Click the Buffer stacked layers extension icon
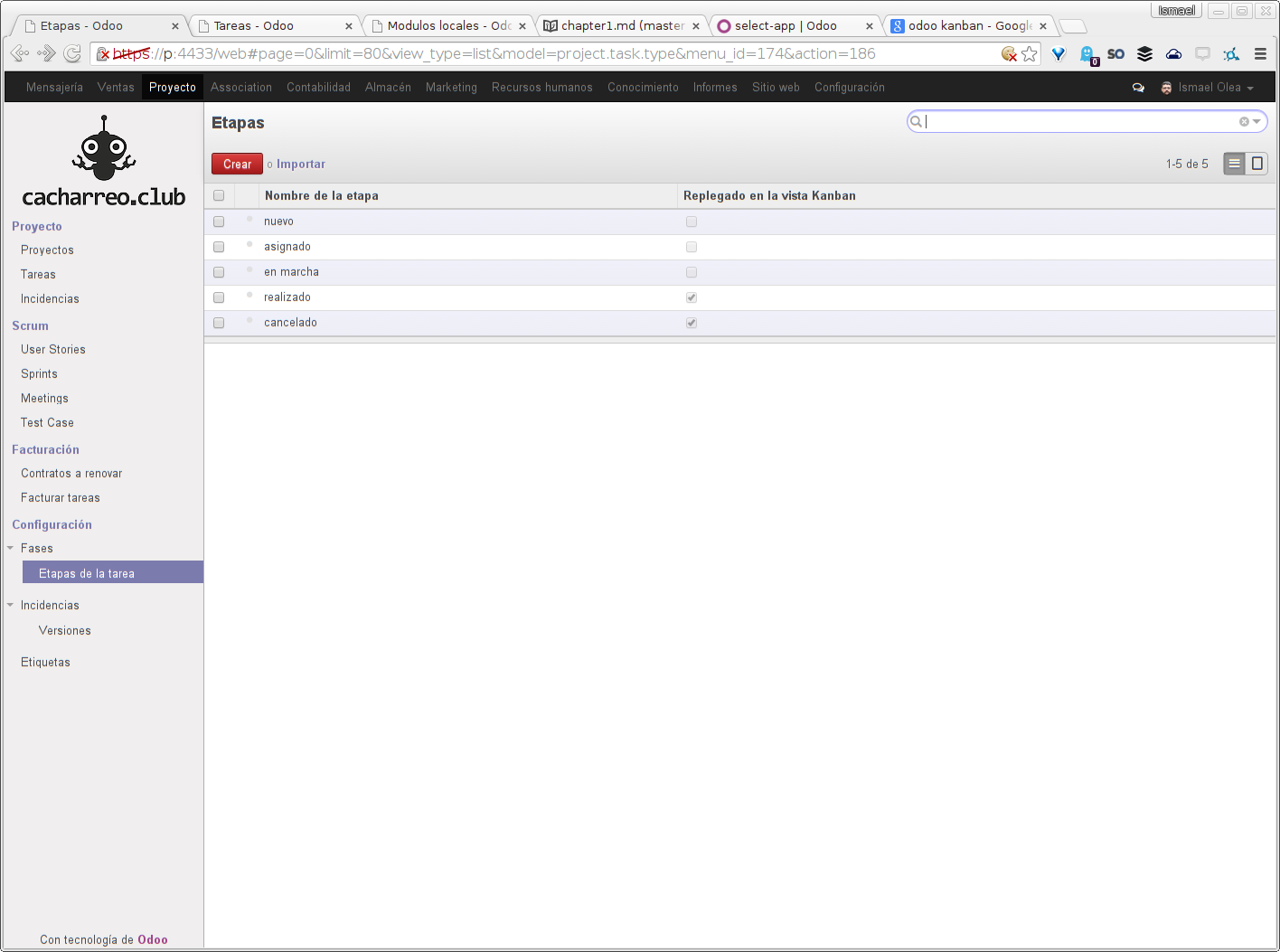The image size is (1280, 952). (1144, 54)
